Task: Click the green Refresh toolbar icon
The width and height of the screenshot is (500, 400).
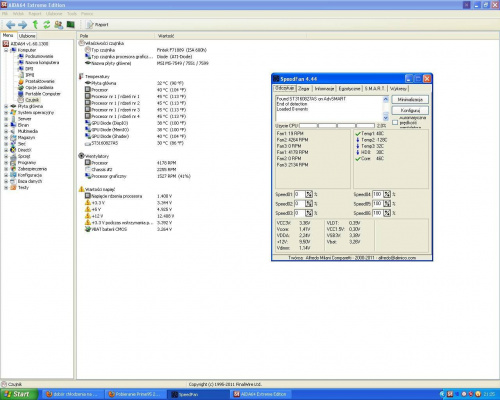Action: click(x=47, y=24)
